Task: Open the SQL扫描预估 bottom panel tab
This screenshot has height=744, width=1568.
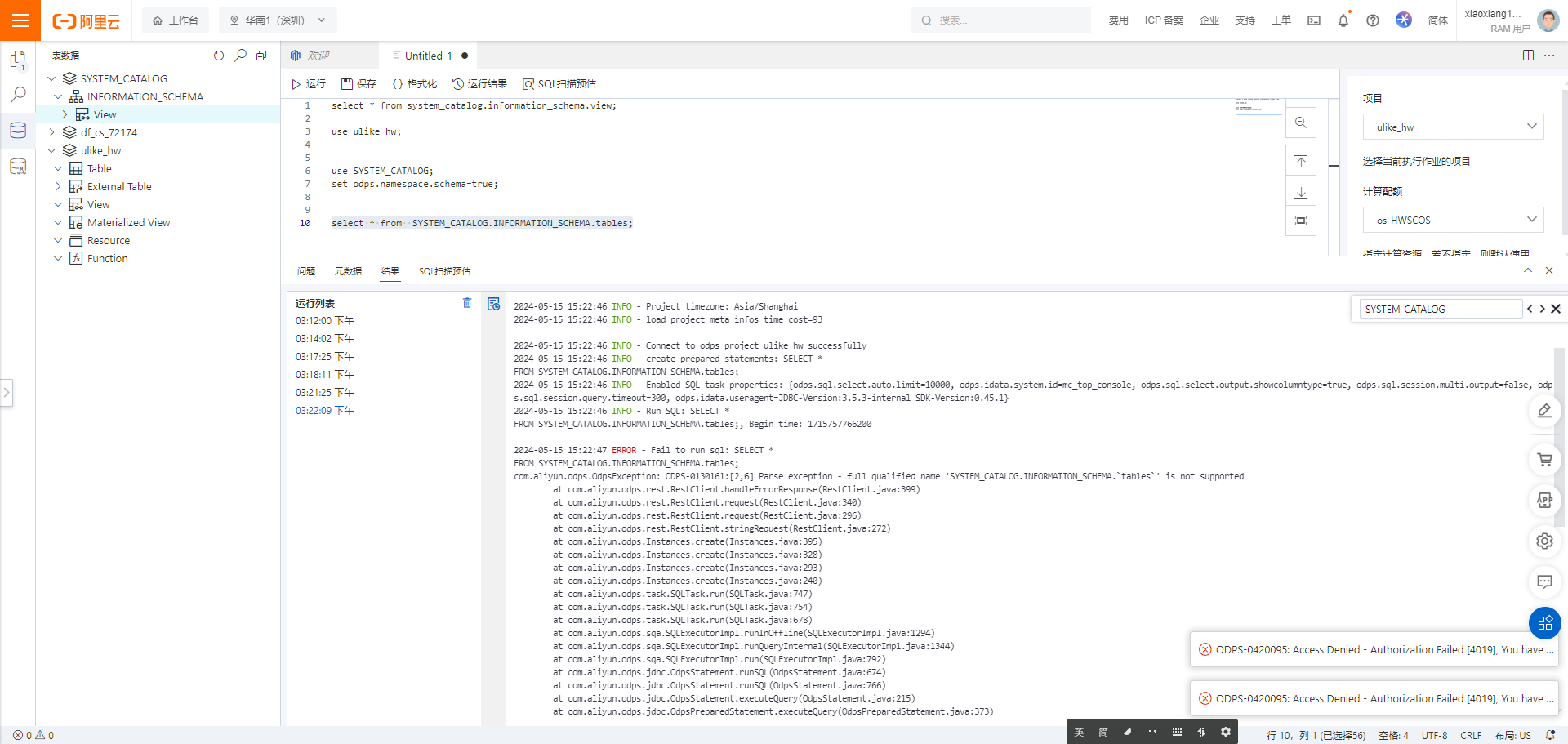Action: [x=444, y=271]
